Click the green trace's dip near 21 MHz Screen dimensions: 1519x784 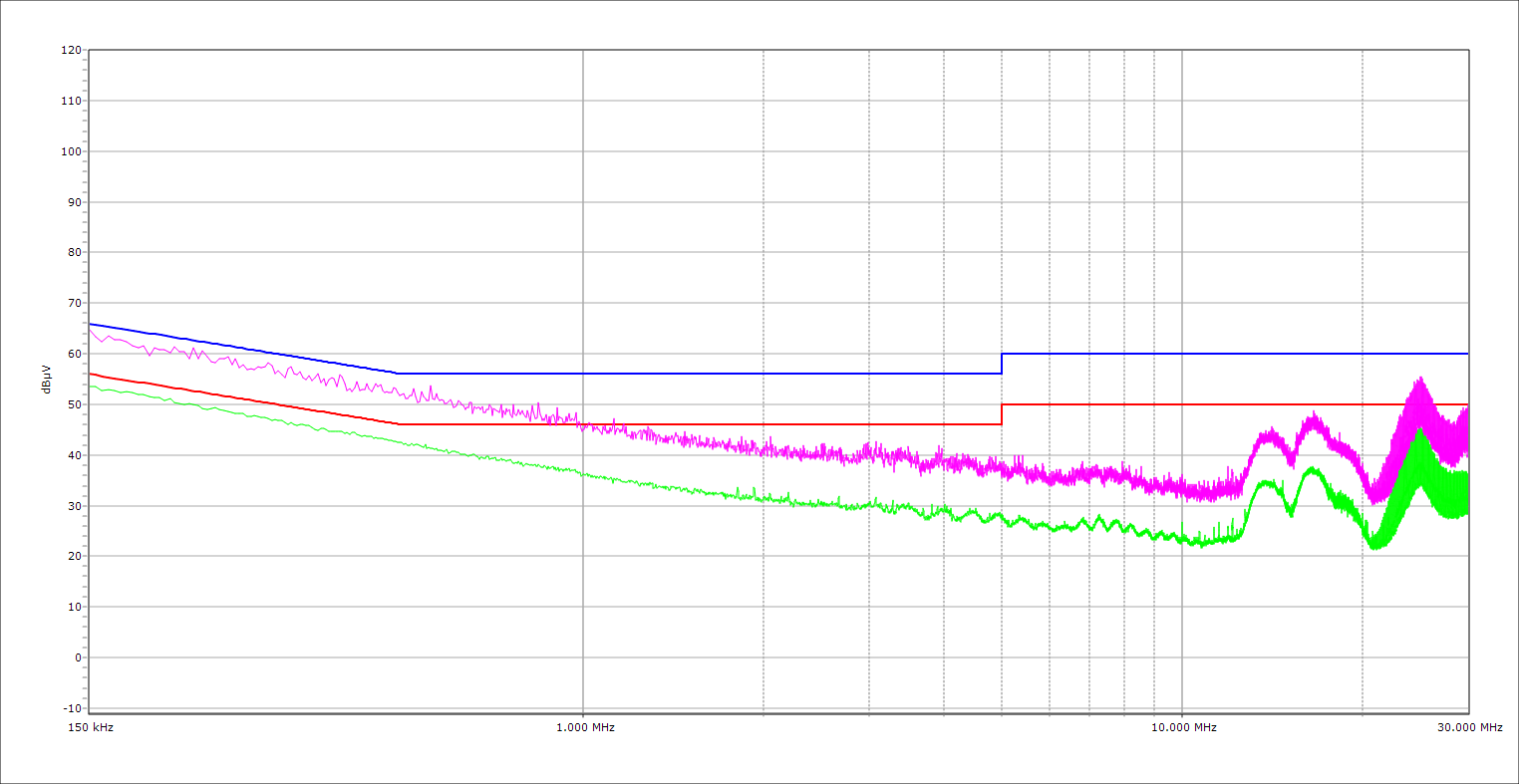click(1376, 546)
